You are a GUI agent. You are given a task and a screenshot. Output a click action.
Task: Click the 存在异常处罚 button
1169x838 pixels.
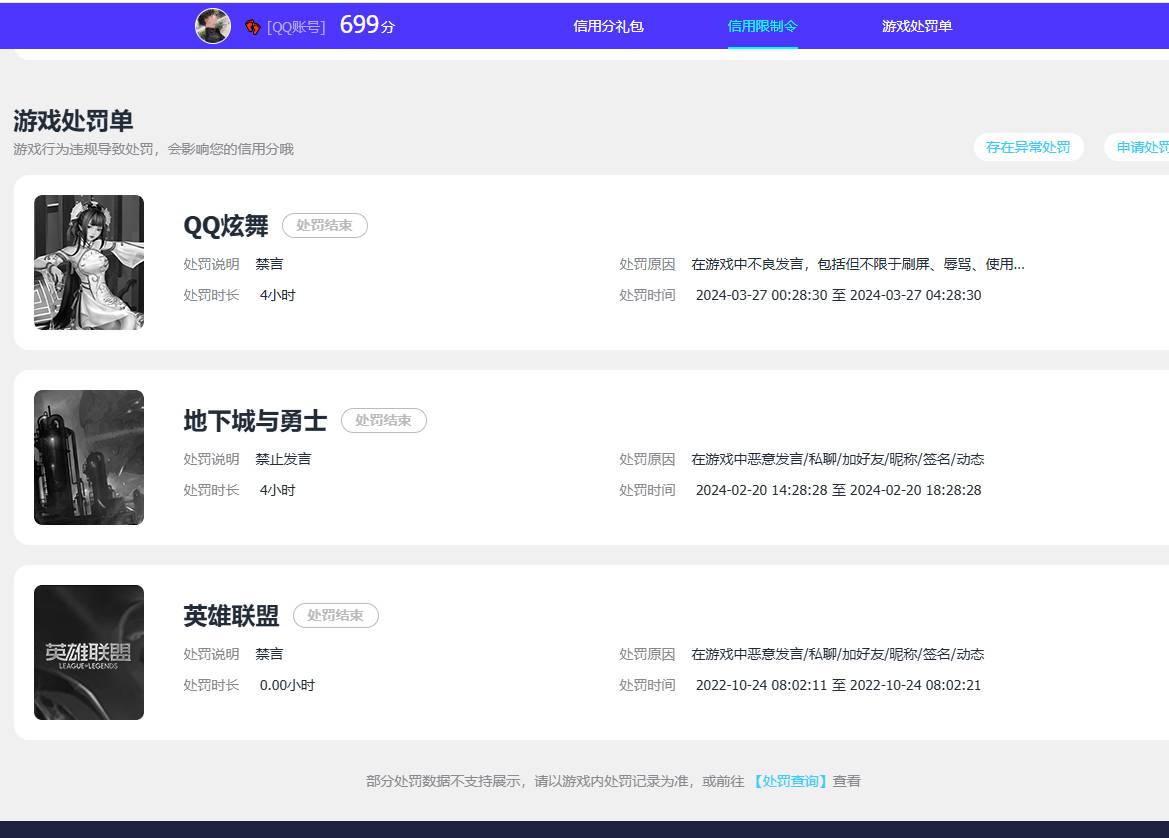(x=1029, y=146)
